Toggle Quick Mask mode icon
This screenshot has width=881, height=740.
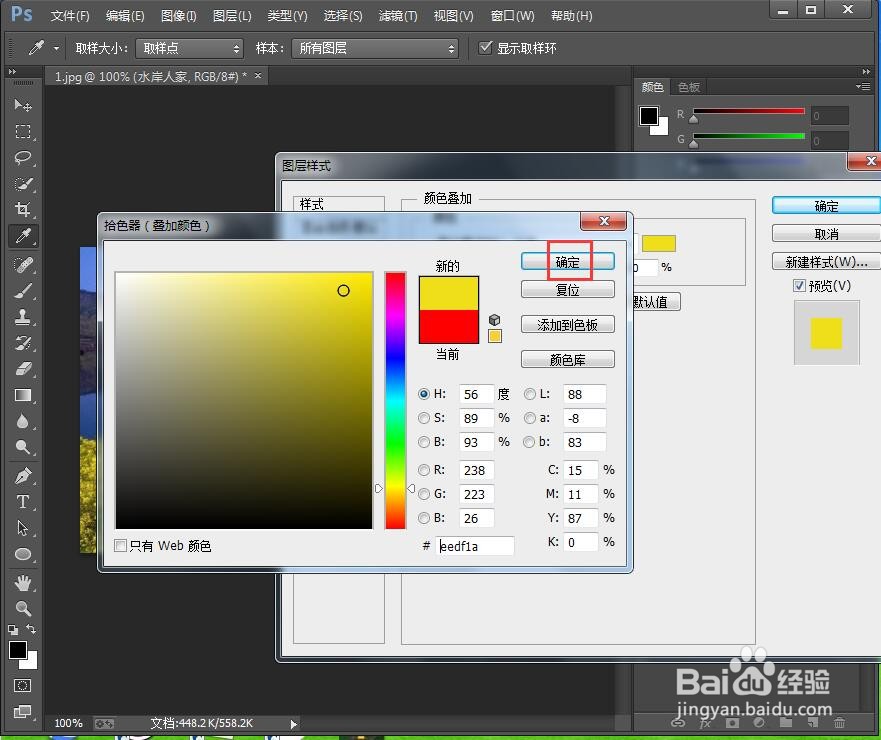(x=22, y=685)
